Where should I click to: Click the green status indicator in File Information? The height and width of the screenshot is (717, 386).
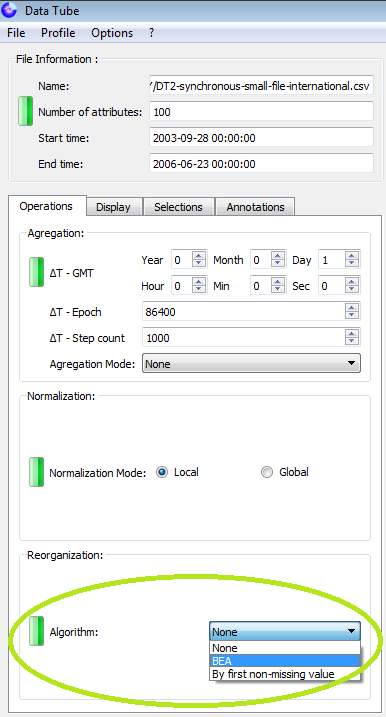[25, 111]
